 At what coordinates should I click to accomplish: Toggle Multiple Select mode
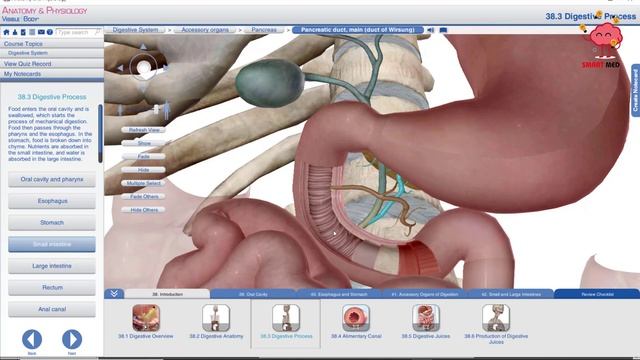144,183
